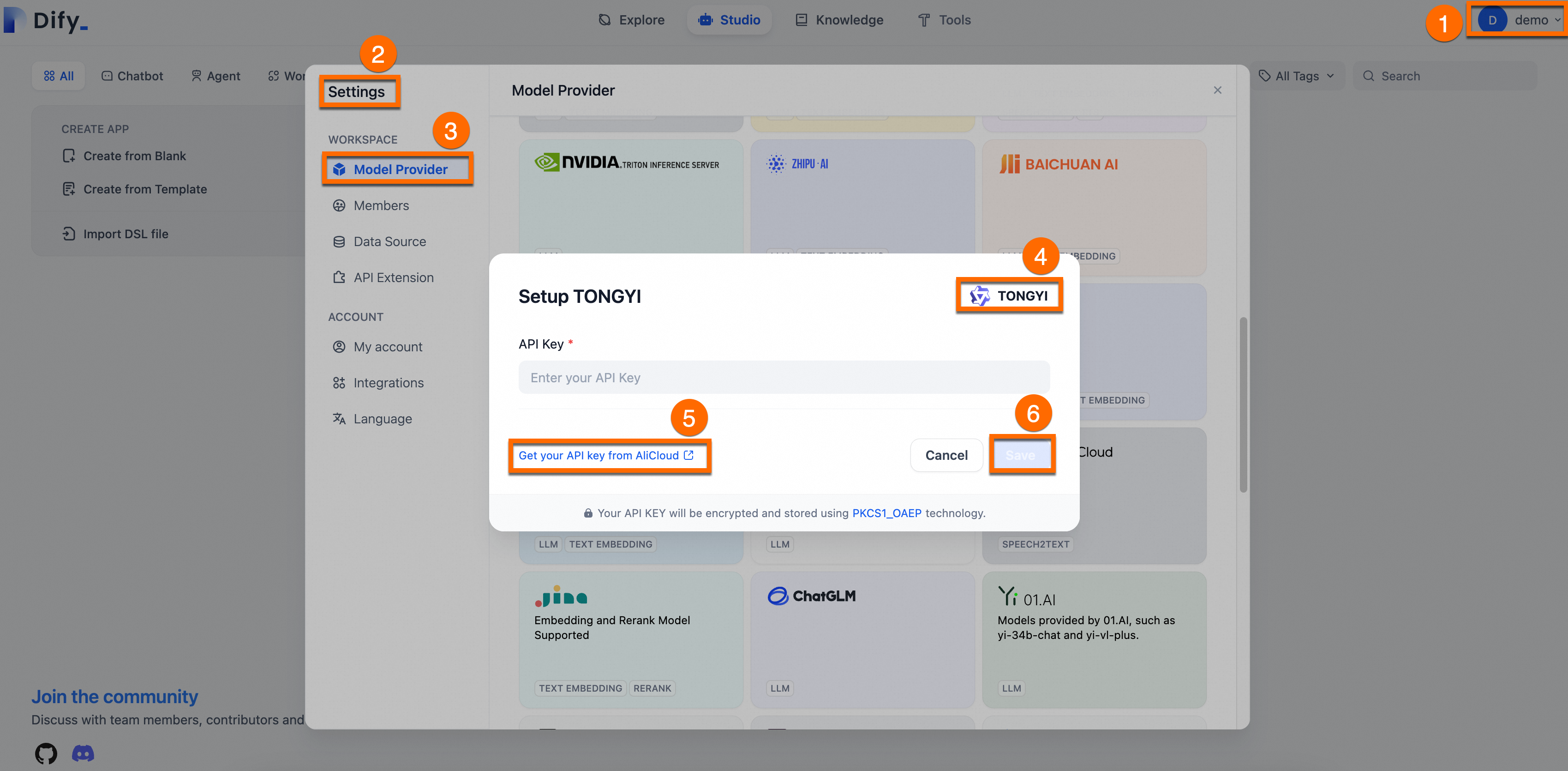1568x771 pixels.
Task: Click the app Search field
Action: (x=1445, y=76)
